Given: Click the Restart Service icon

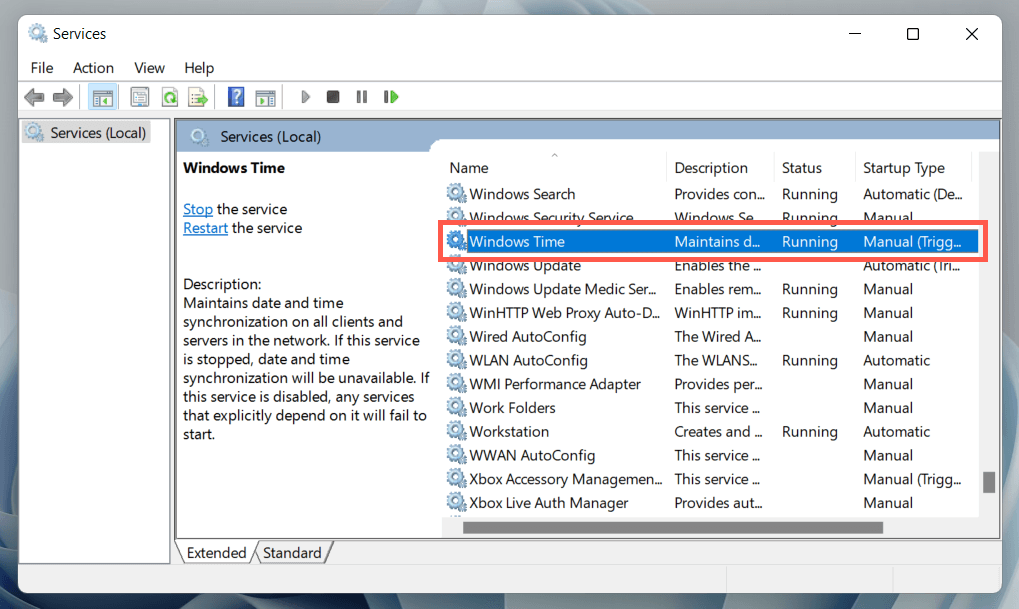Looking at the screenshot, I should coord(391,97).
